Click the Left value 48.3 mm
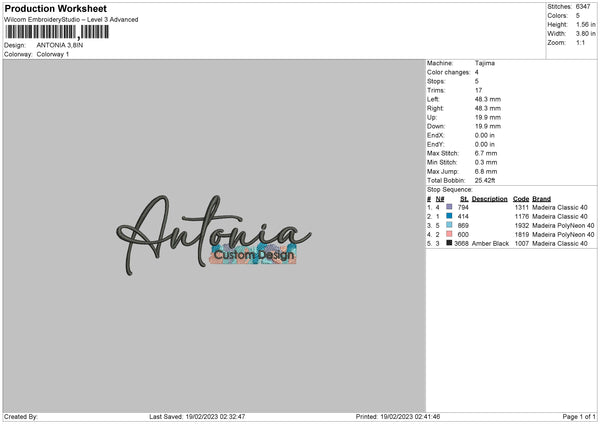 tap(488, 99)
